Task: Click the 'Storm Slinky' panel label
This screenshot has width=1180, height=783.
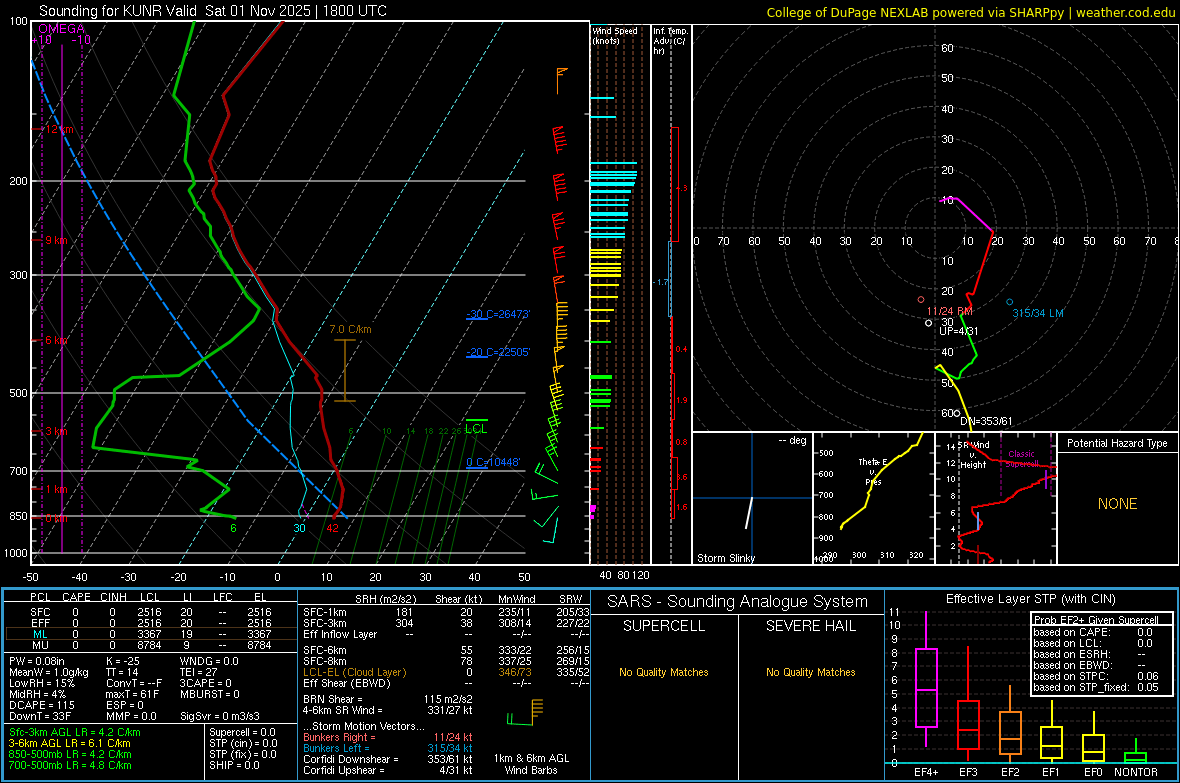Action: (725, 558)
